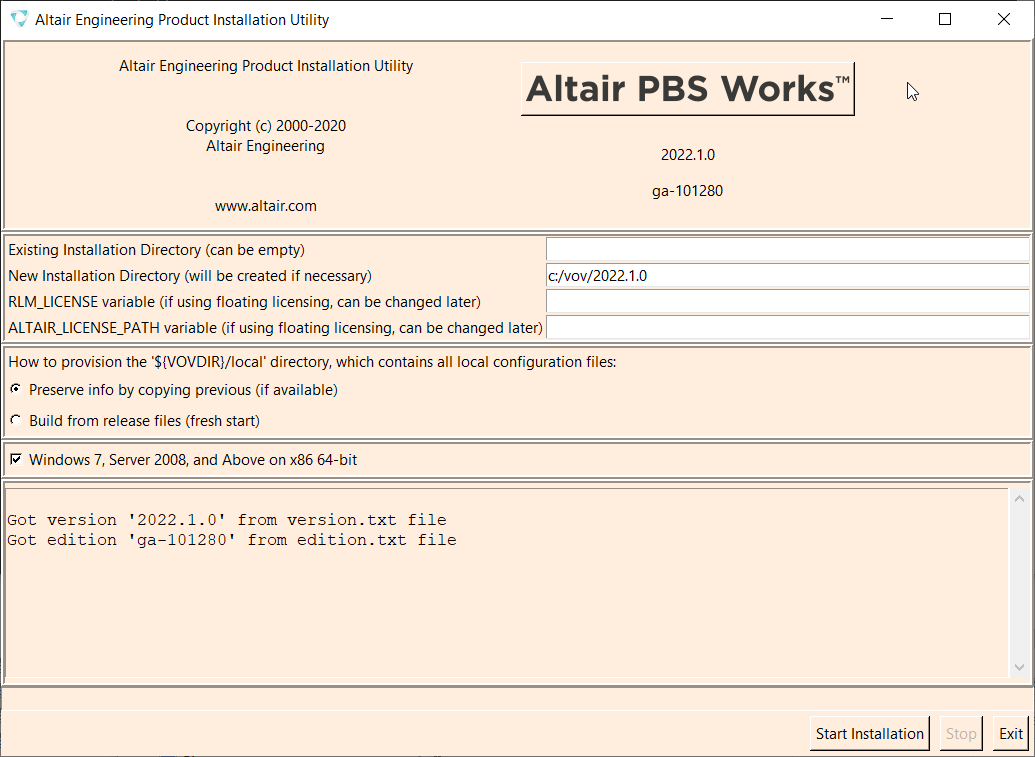Image resolution: width=1035 pixels, height=757 pixels.
Task: Click the Existing Installation Directory field
Action: pyautogui.click(x=787, y=250)
